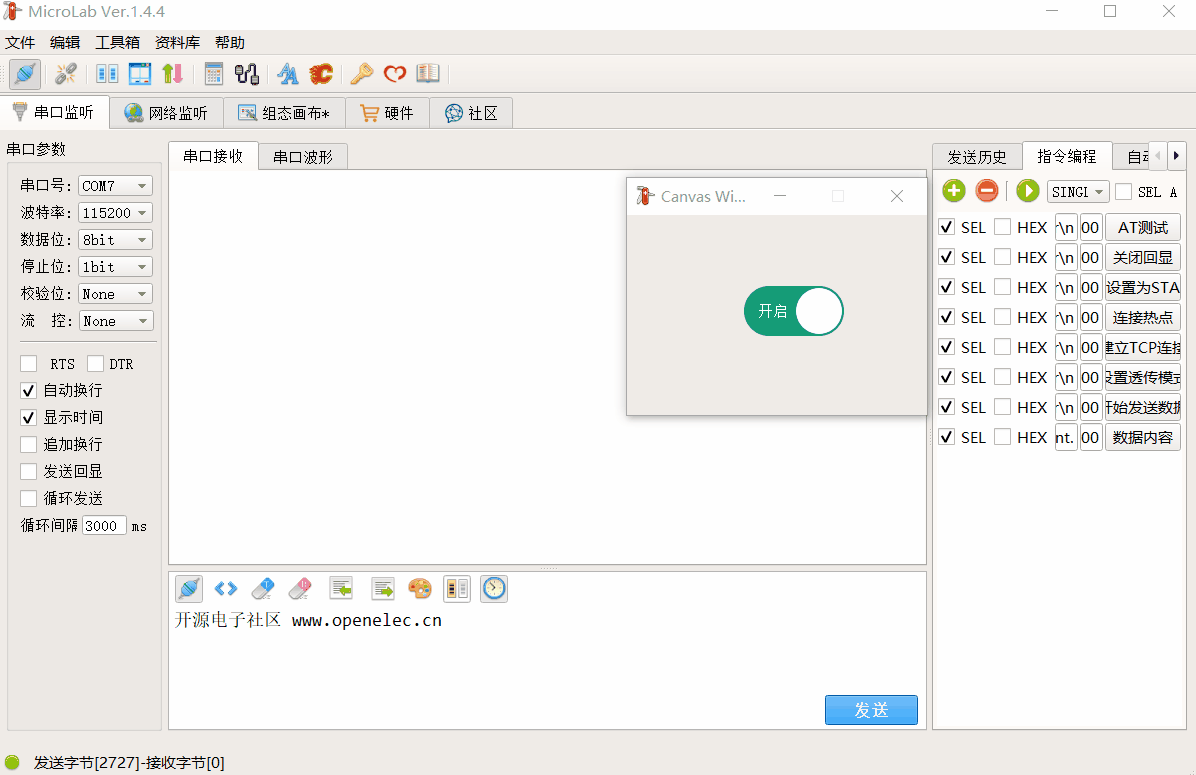Viewport: 1196px width, 775px height.
Task: Uncheck the 显示时间 checkbox
Action: [x=29, y=417]
